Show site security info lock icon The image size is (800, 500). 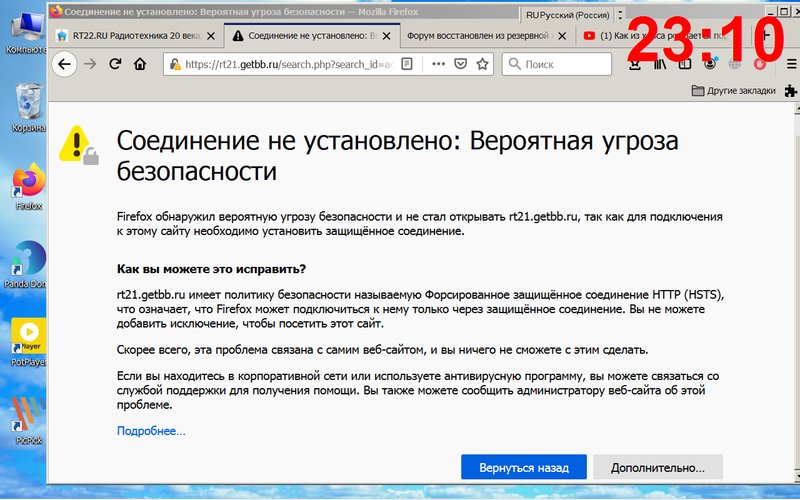[x=175, y=64]
